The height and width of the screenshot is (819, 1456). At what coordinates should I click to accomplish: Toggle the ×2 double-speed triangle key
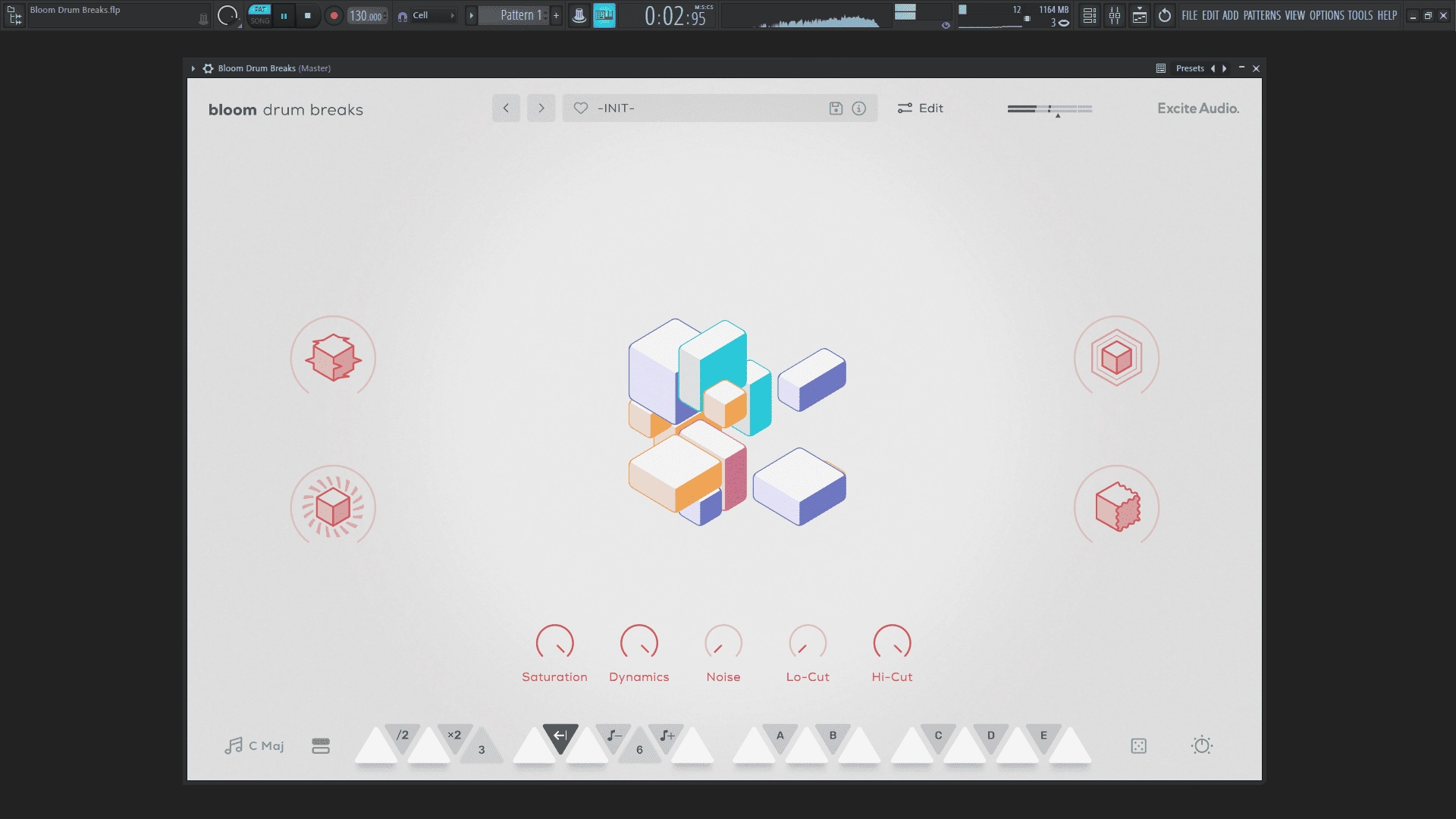(454, 737)
